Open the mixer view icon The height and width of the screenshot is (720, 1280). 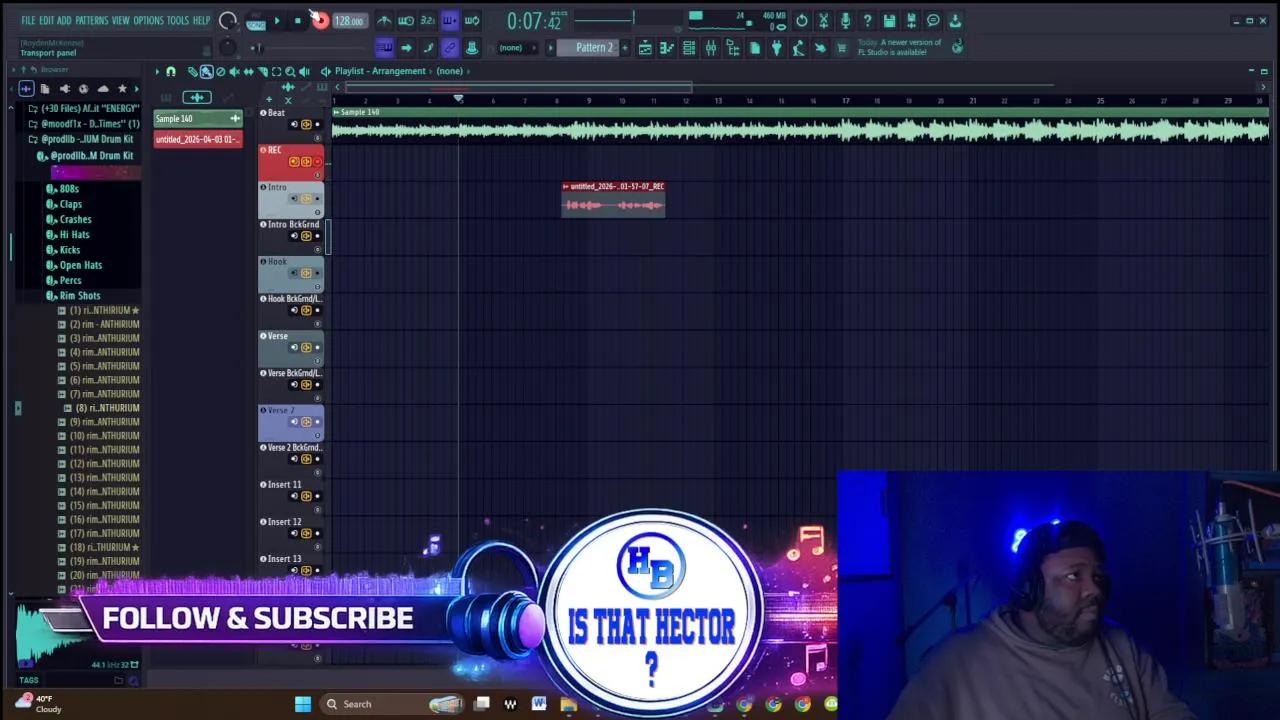click(x=711, y=48)
